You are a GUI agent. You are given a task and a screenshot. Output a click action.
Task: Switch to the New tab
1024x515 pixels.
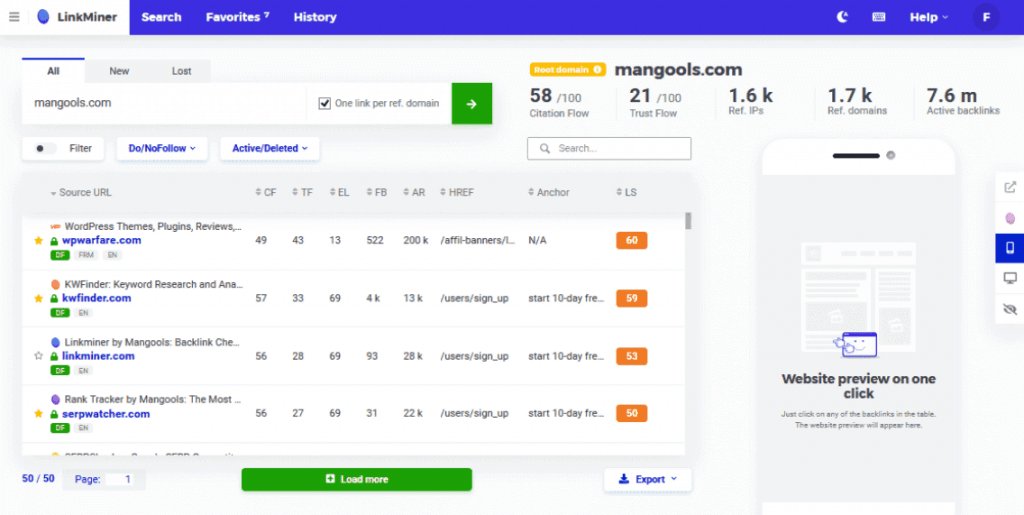click(x=119, y=71)
